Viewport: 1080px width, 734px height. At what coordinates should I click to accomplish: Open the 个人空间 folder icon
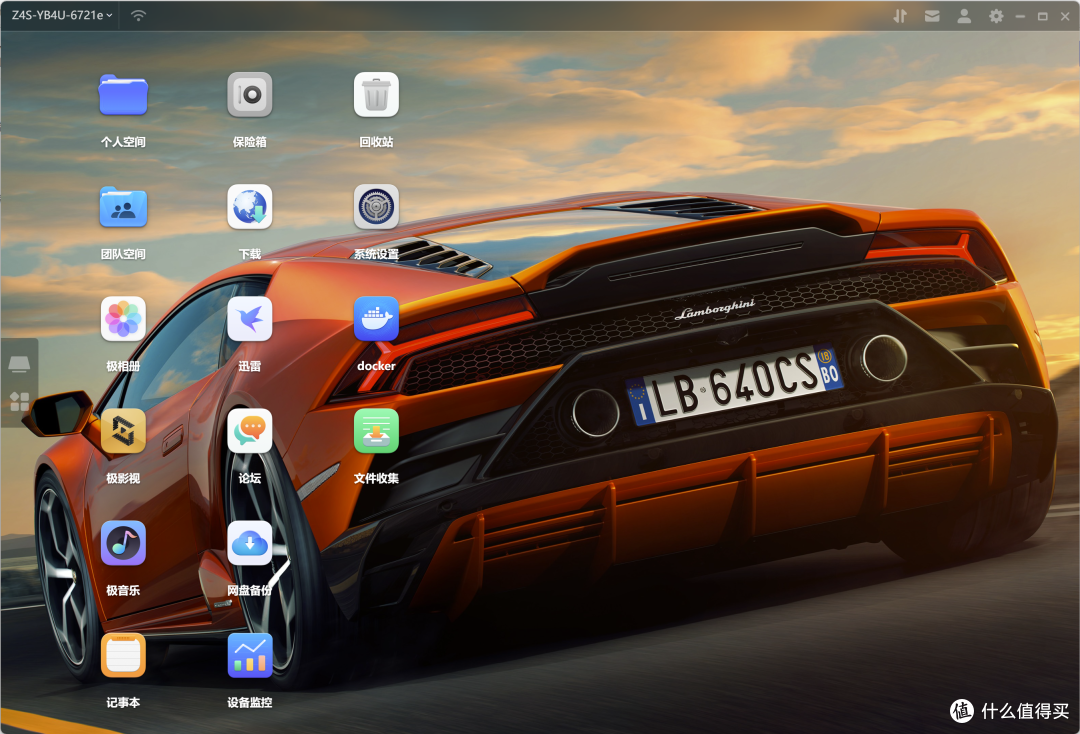pos(123,95)
